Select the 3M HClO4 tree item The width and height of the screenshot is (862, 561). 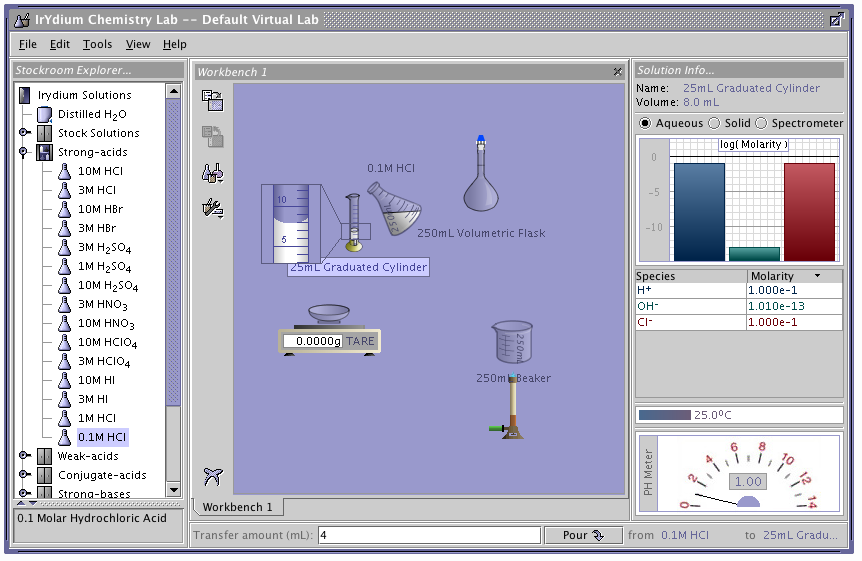[x=104, y=361]
